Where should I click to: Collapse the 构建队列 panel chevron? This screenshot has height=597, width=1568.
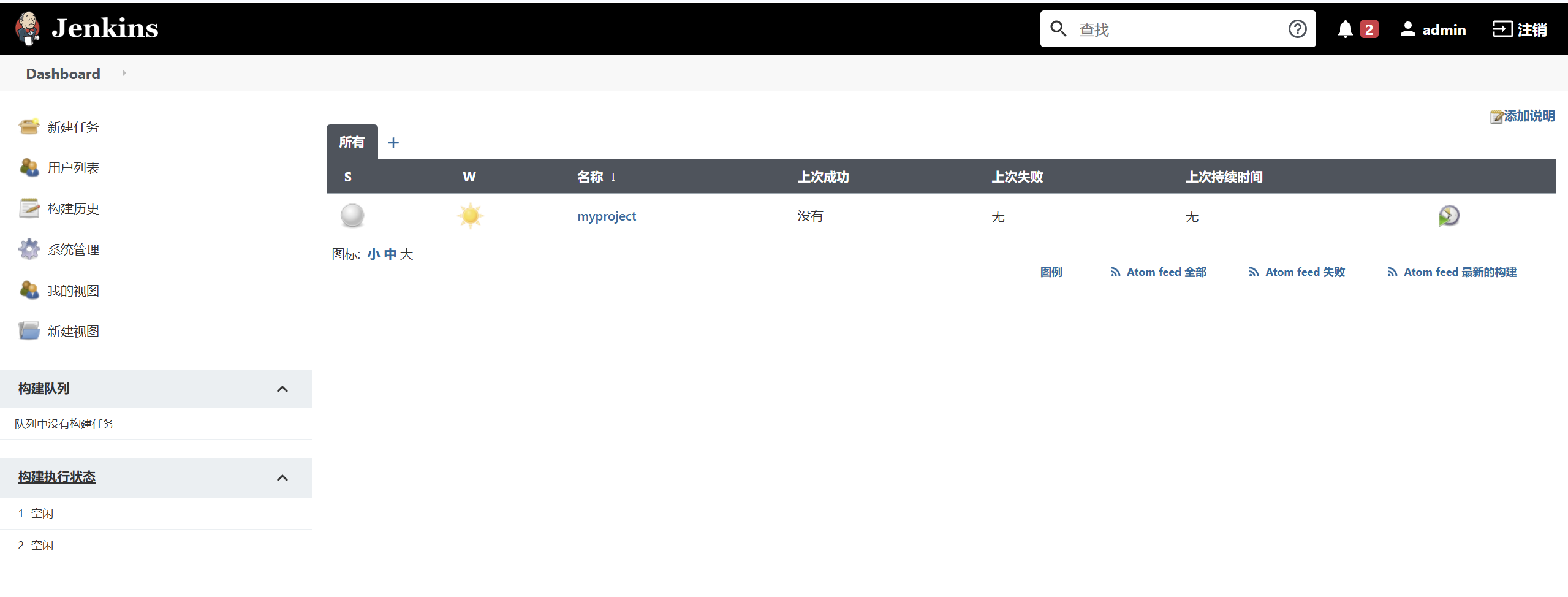point(282,389)
